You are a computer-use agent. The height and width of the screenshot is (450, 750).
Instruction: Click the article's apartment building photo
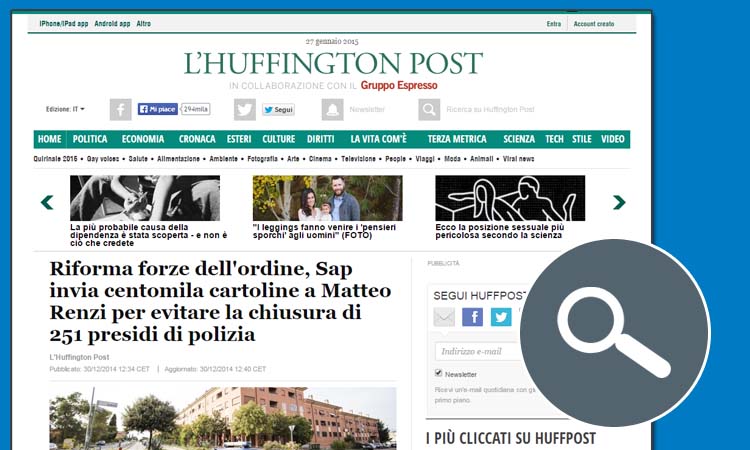point(223,418)
